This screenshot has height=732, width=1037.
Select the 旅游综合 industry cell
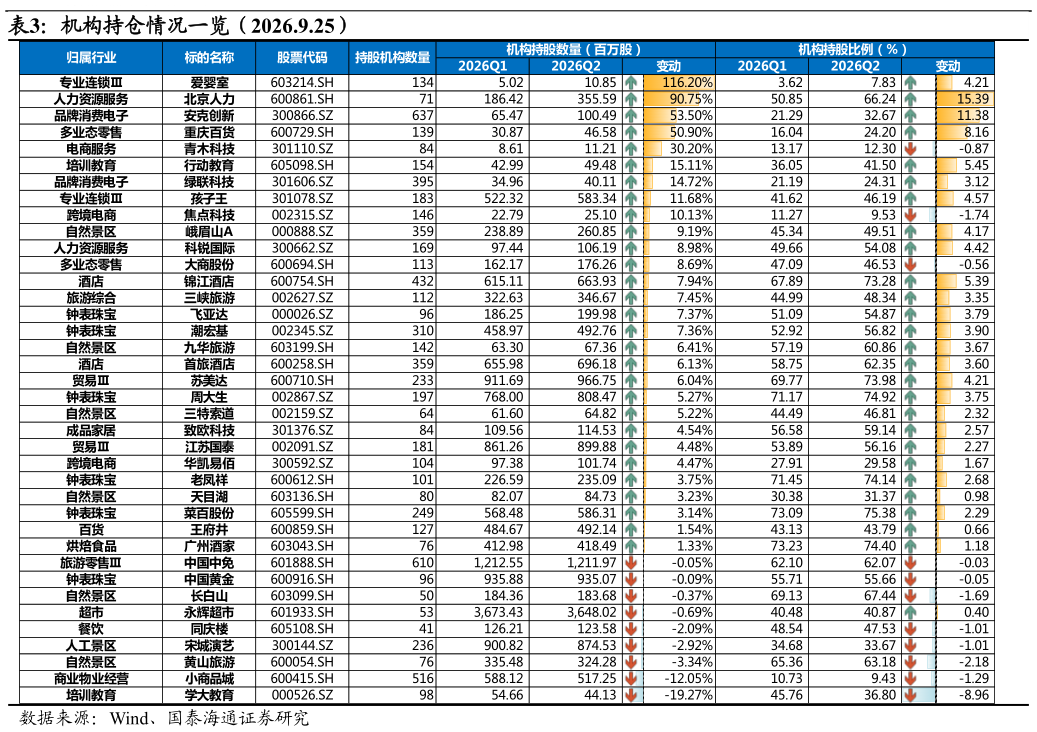(x=91, y=298)
